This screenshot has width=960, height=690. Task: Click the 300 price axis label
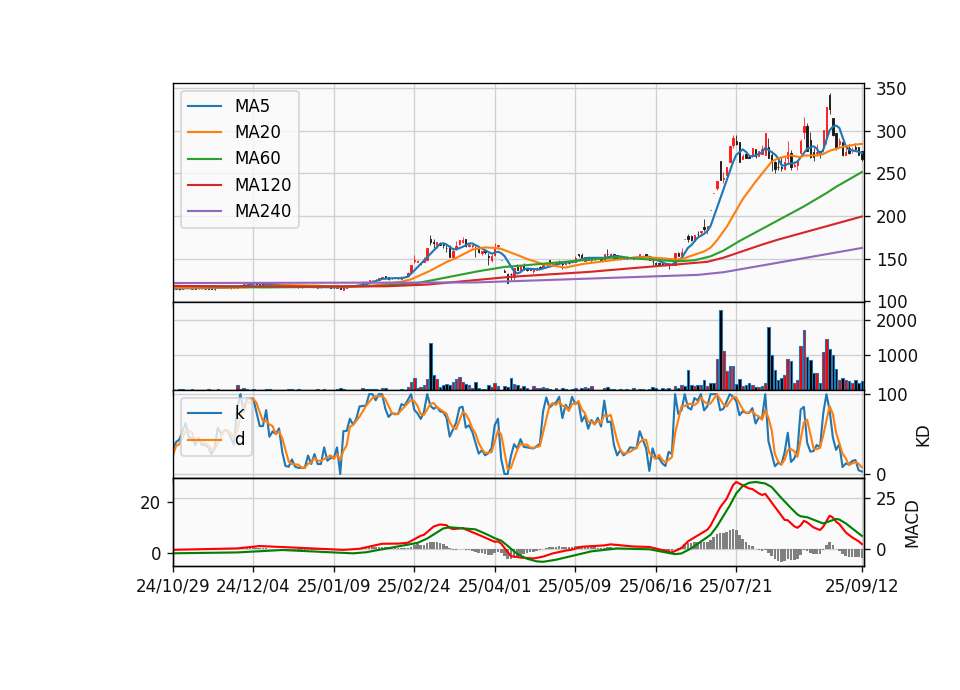(x=891, y=132)
